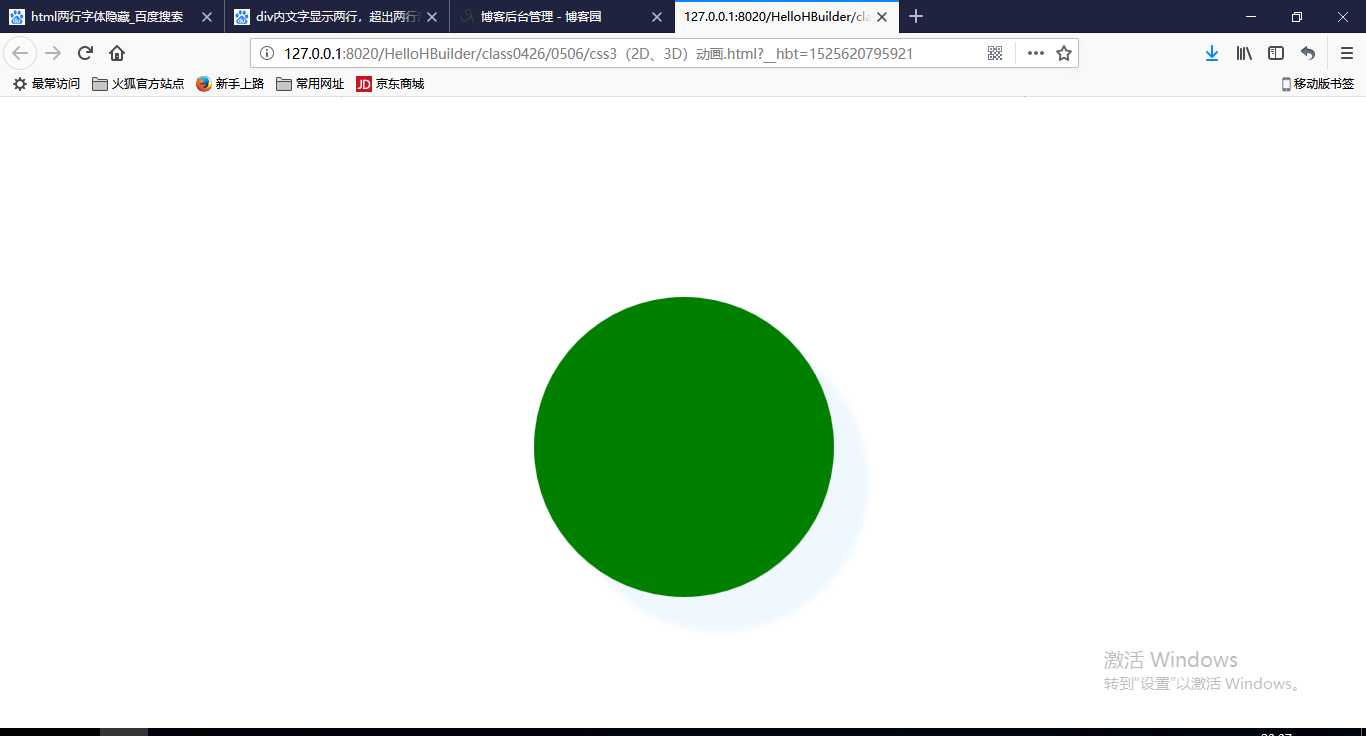Switch to html两行字体隐藏_百度搜索 tab
Image resolution: width=1366 pixels, height=736 pixels.
[112, 17]
